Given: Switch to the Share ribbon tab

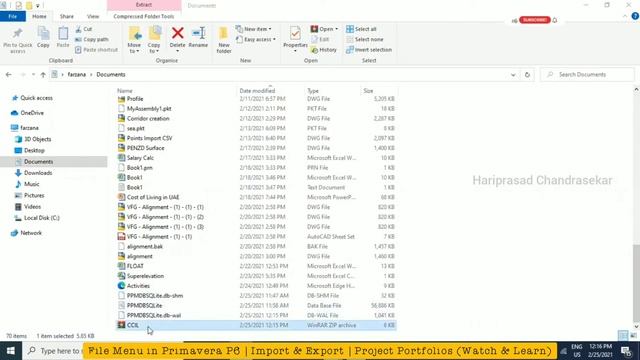Looking at the screenshot, I should coord(67,16).
